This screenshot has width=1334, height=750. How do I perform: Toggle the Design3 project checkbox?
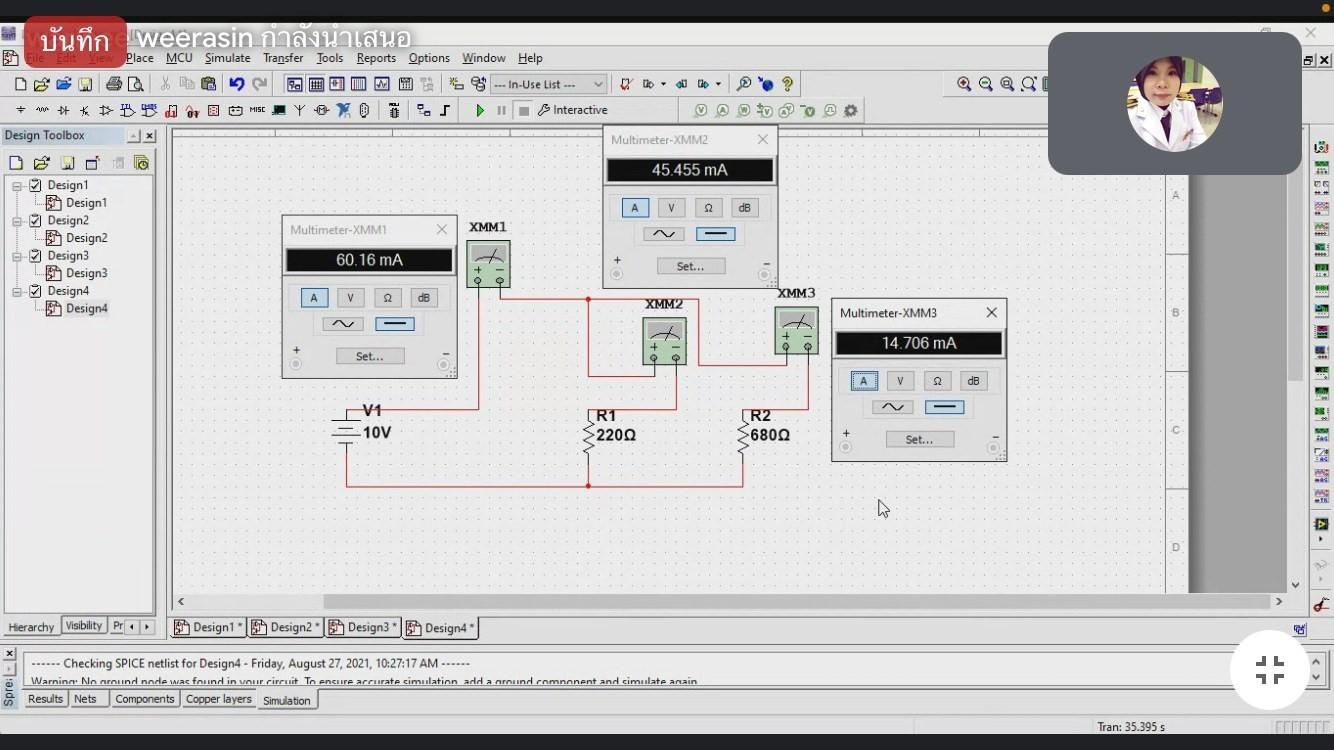coord(35,255)
